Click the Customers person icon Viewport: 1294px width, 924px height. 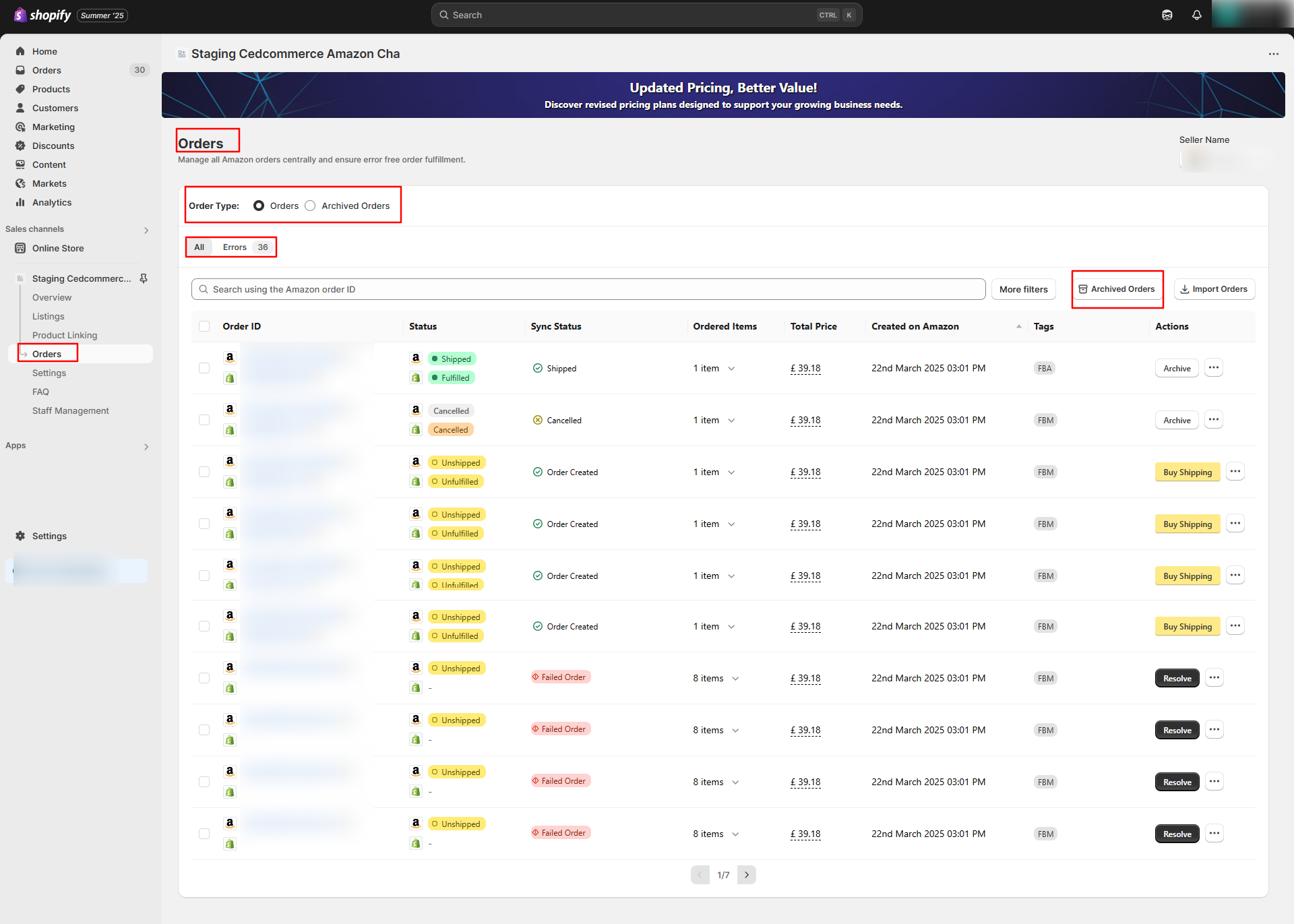point(20,108)
